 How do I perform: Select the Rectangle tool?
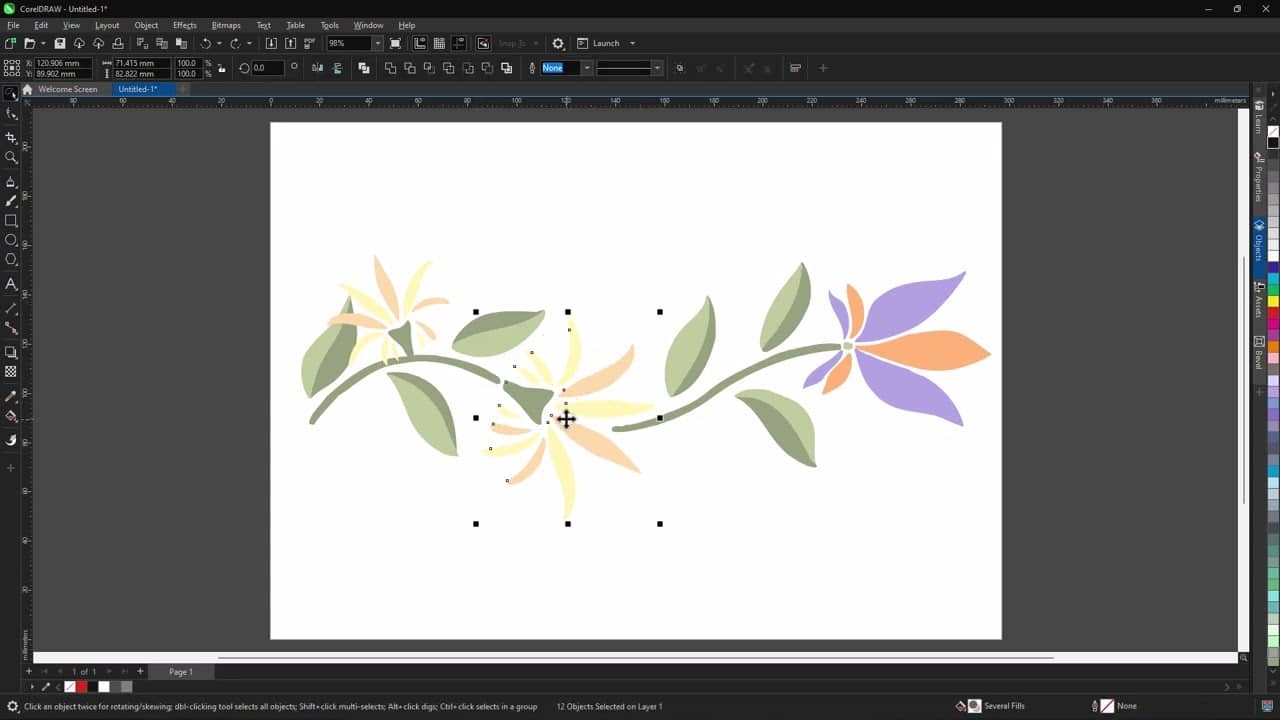point(11,220)
